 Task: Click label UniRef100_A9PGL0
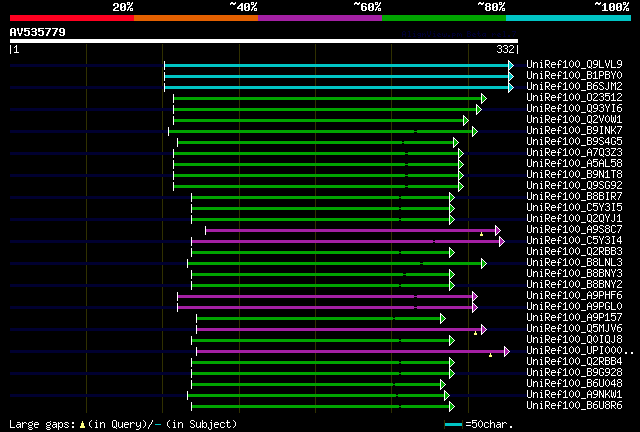tap(574, 307)
